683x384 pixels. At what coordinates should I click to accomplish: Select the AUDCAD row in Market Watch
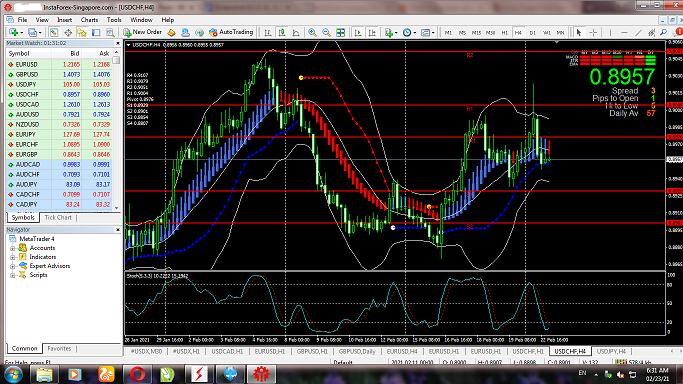[60, 165]
